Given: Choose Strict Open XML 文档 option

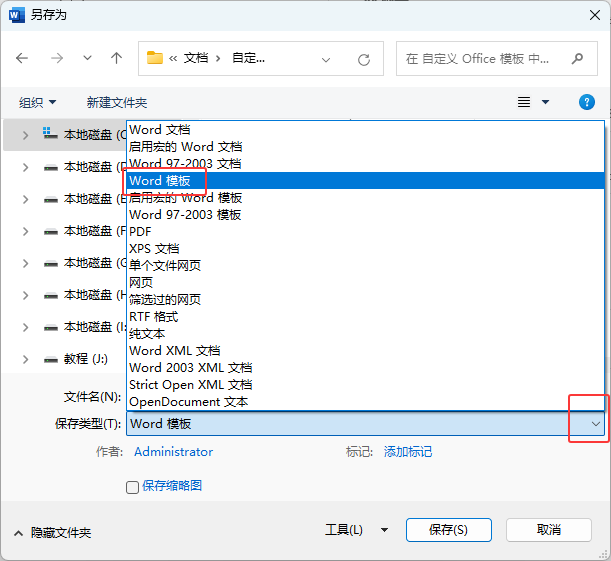Looking at the screenshot, I should [366, 385].
